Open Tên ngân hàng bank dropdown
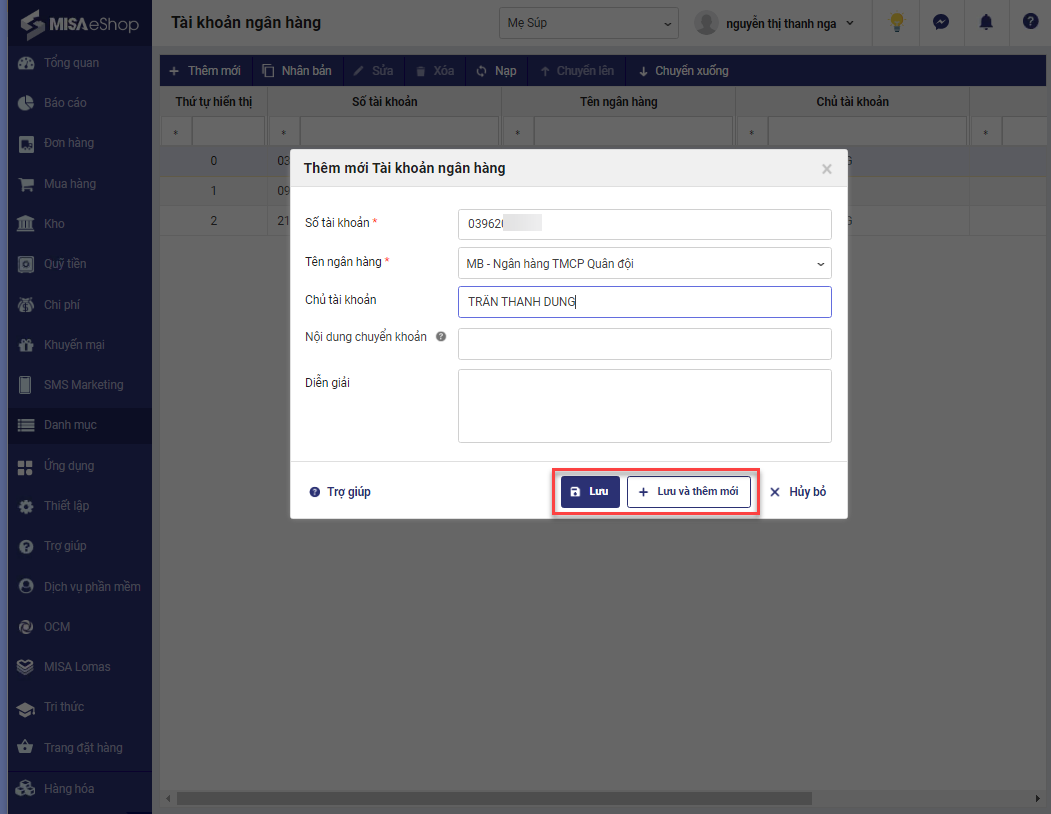Screen dimensions: 1051x814 tap(644, 264)
